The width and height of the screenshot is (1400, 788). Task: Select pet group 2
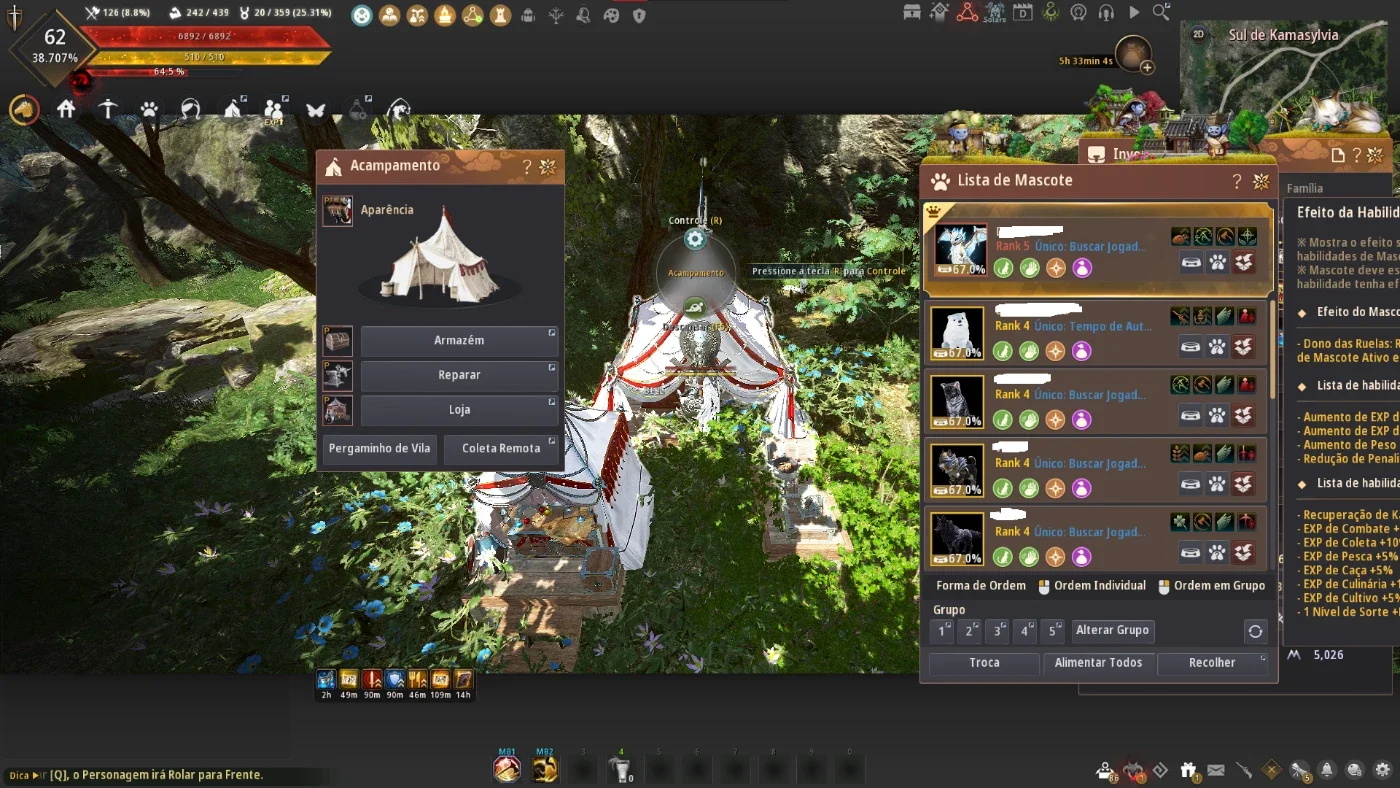[969, 631]
